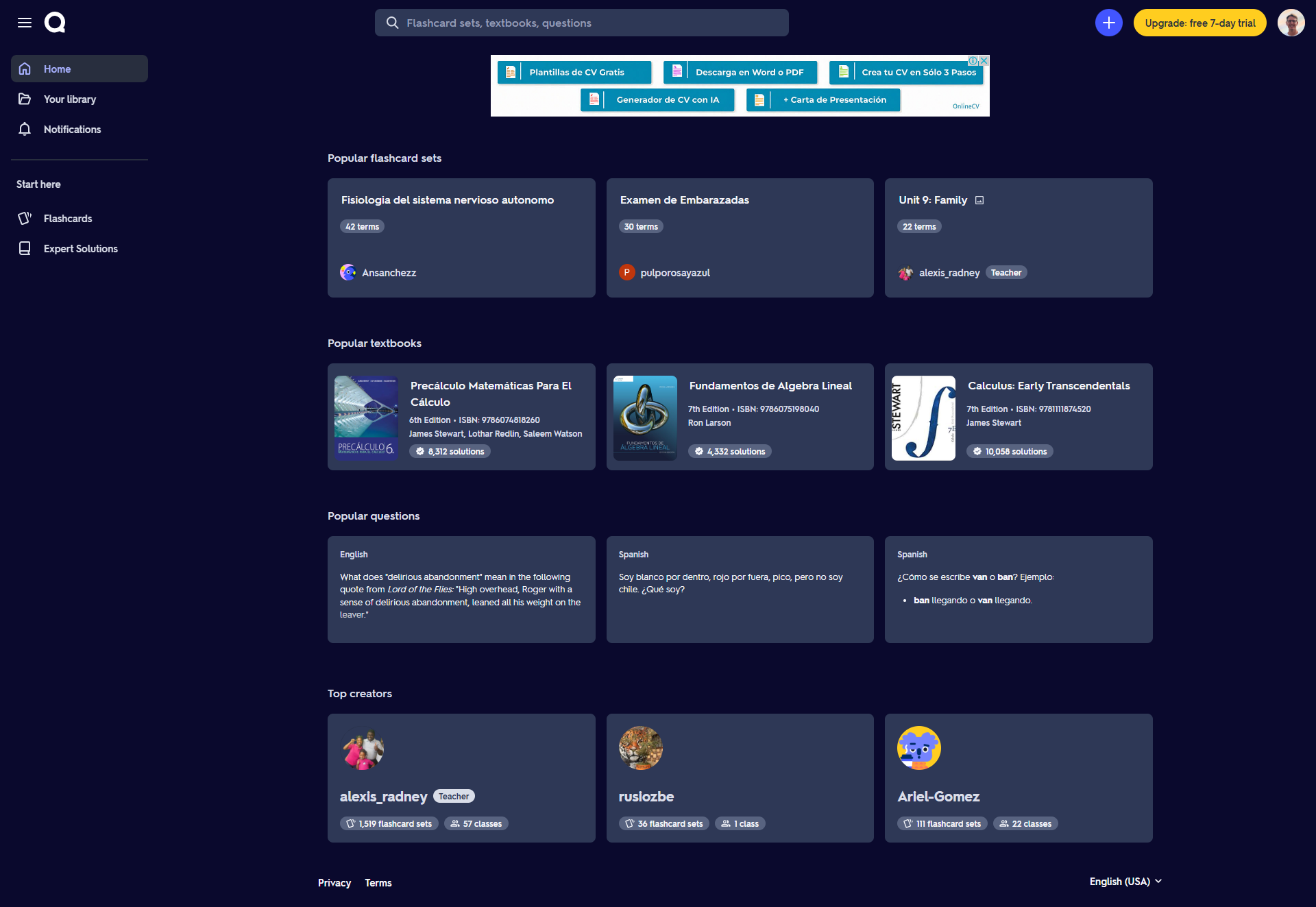Image resolution: width=1316 pixels, height=907 pixels.
Task: Open Calculus: Early Transcendentals book cover
Action: coord(923,418)
